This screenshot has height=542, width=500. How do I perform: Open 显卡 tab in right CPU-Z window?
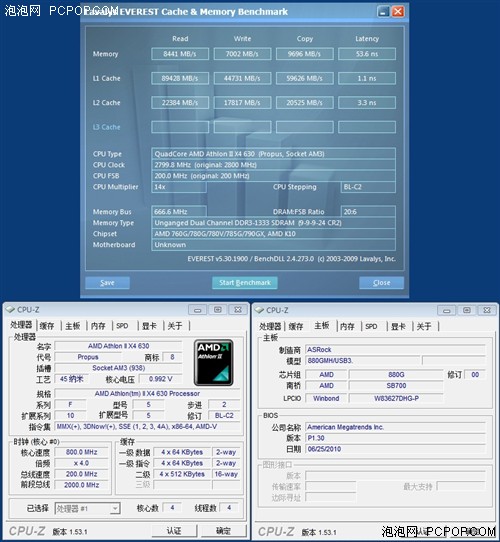coord(398,326)
